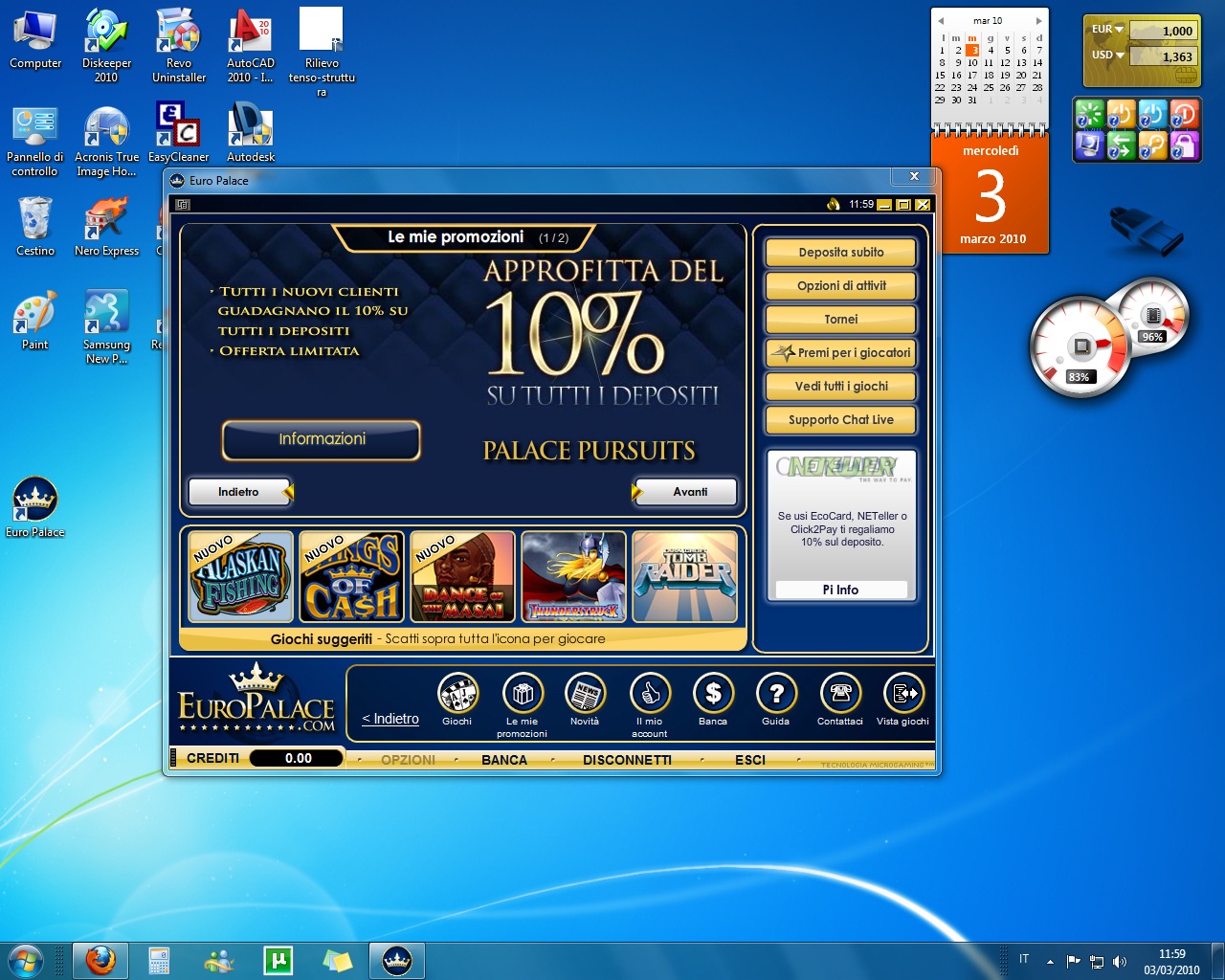
Task: Open the Revo Uninstaller desktop icon
Action: (x=179, y=45)
